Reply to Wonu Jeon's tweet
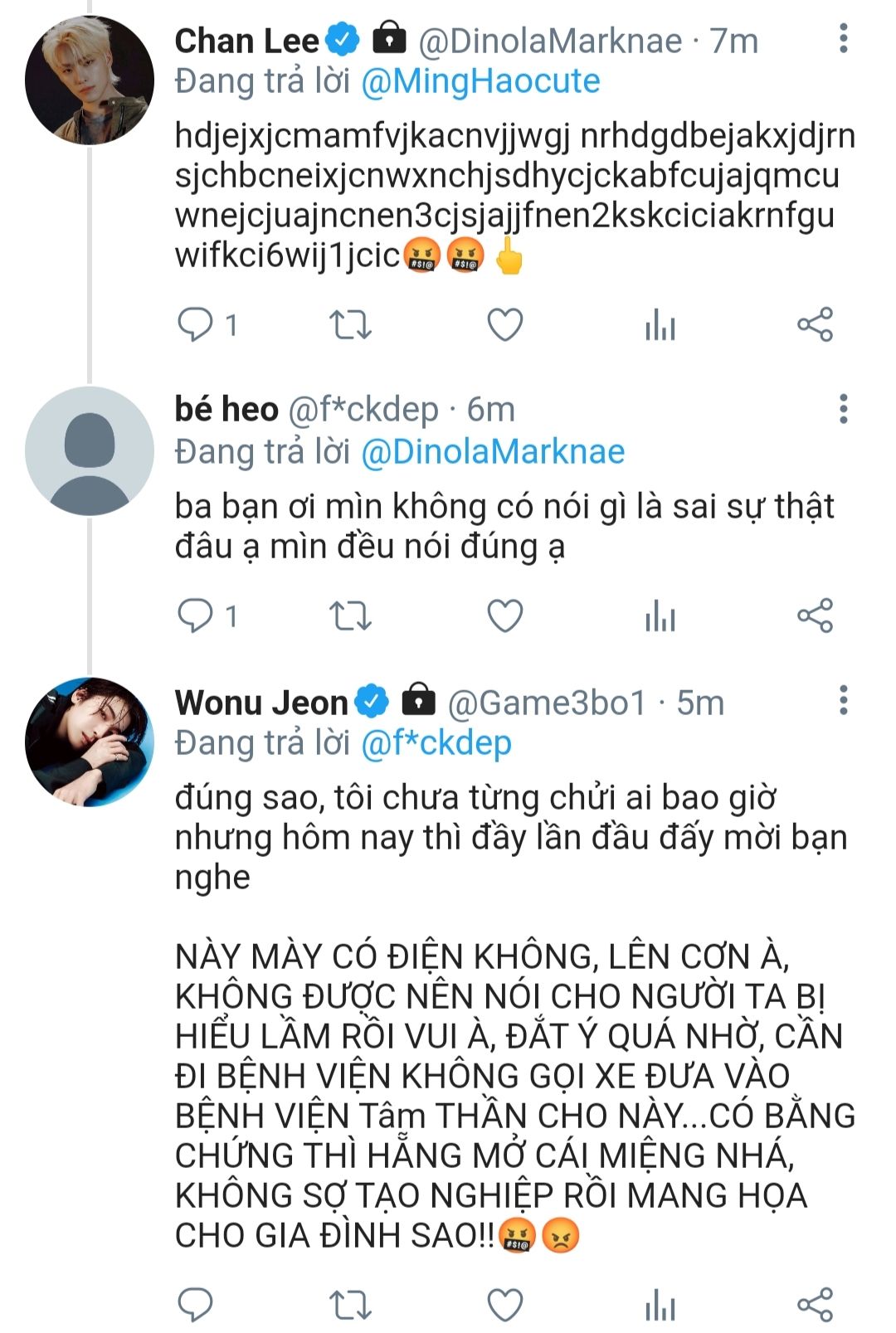The height and width of the screenshot is (1333, 896). point(197,1304)
